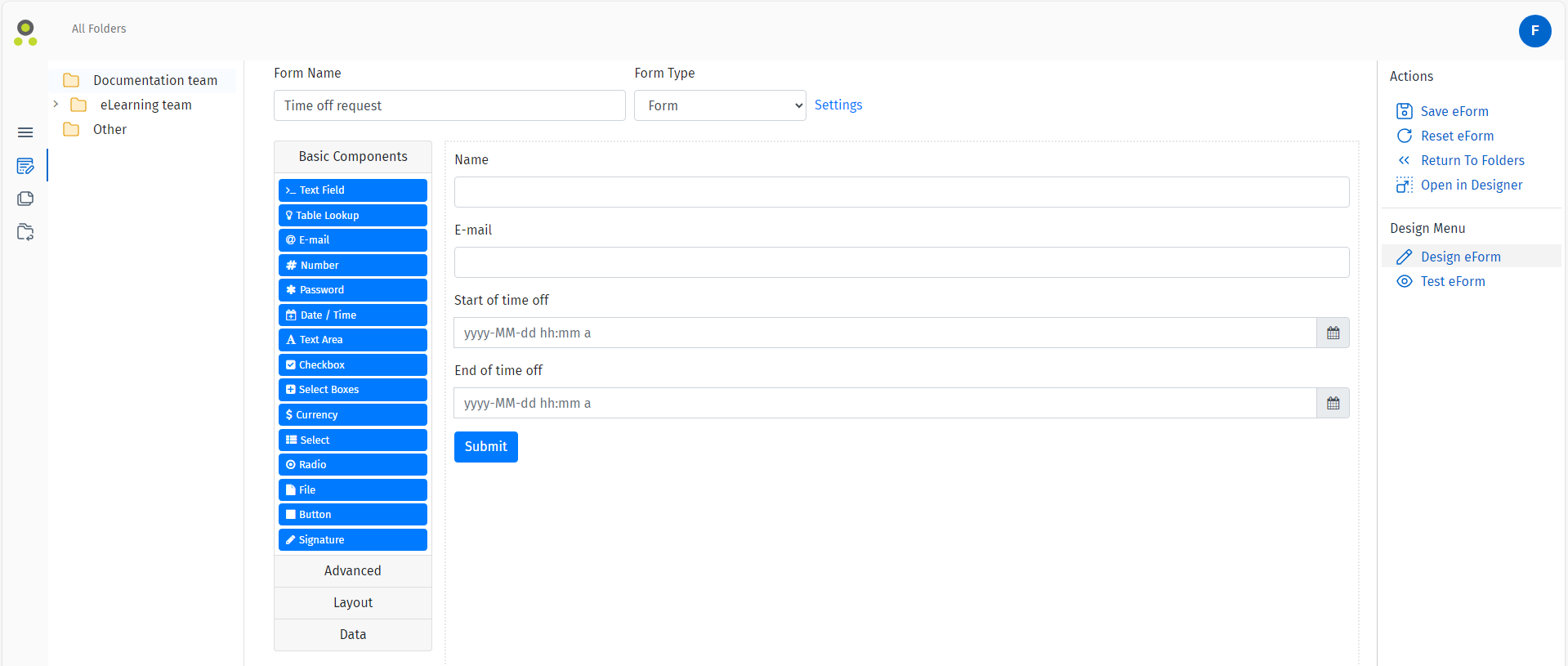Open the folder sync sidebar icon
Image resolution: width=1568 pixels, height=666 pixels.
tap(25, 232)
